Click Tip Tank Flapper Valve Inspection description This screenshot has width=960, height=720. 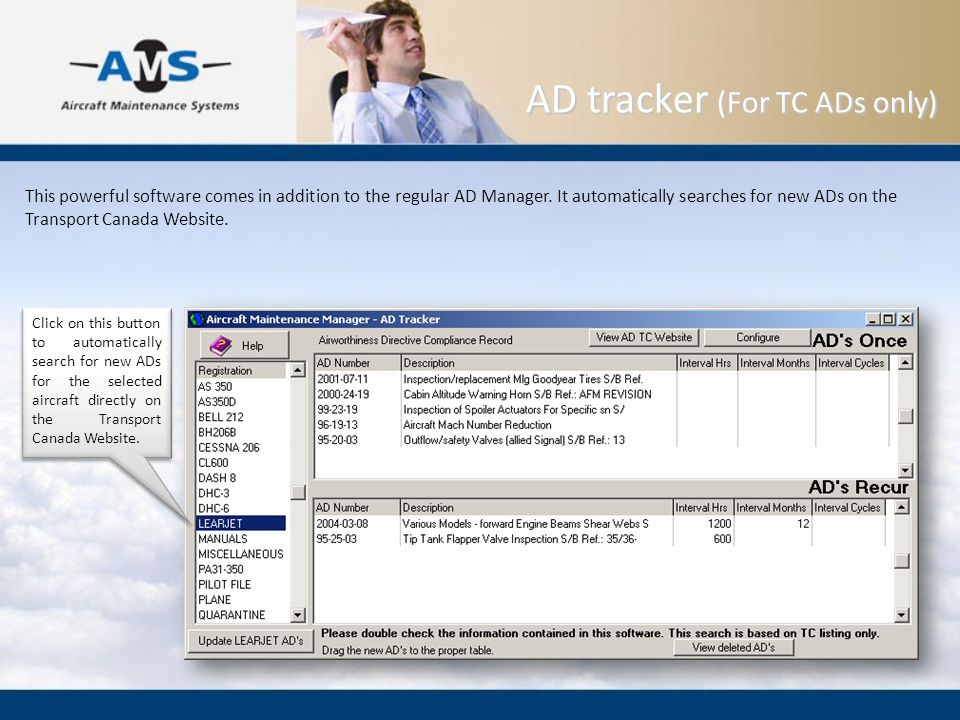[519, 539]
